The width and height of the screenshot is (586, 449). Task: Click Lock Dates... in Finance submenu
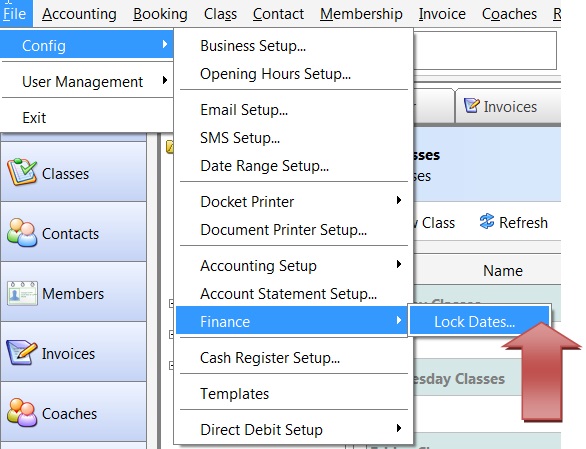(479, 321)
